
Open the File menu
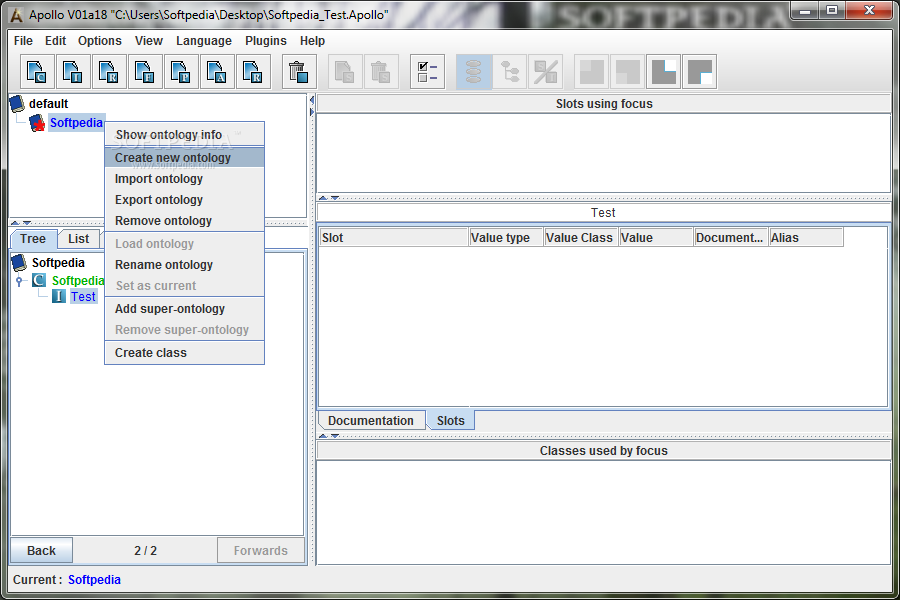click(24, 41)
